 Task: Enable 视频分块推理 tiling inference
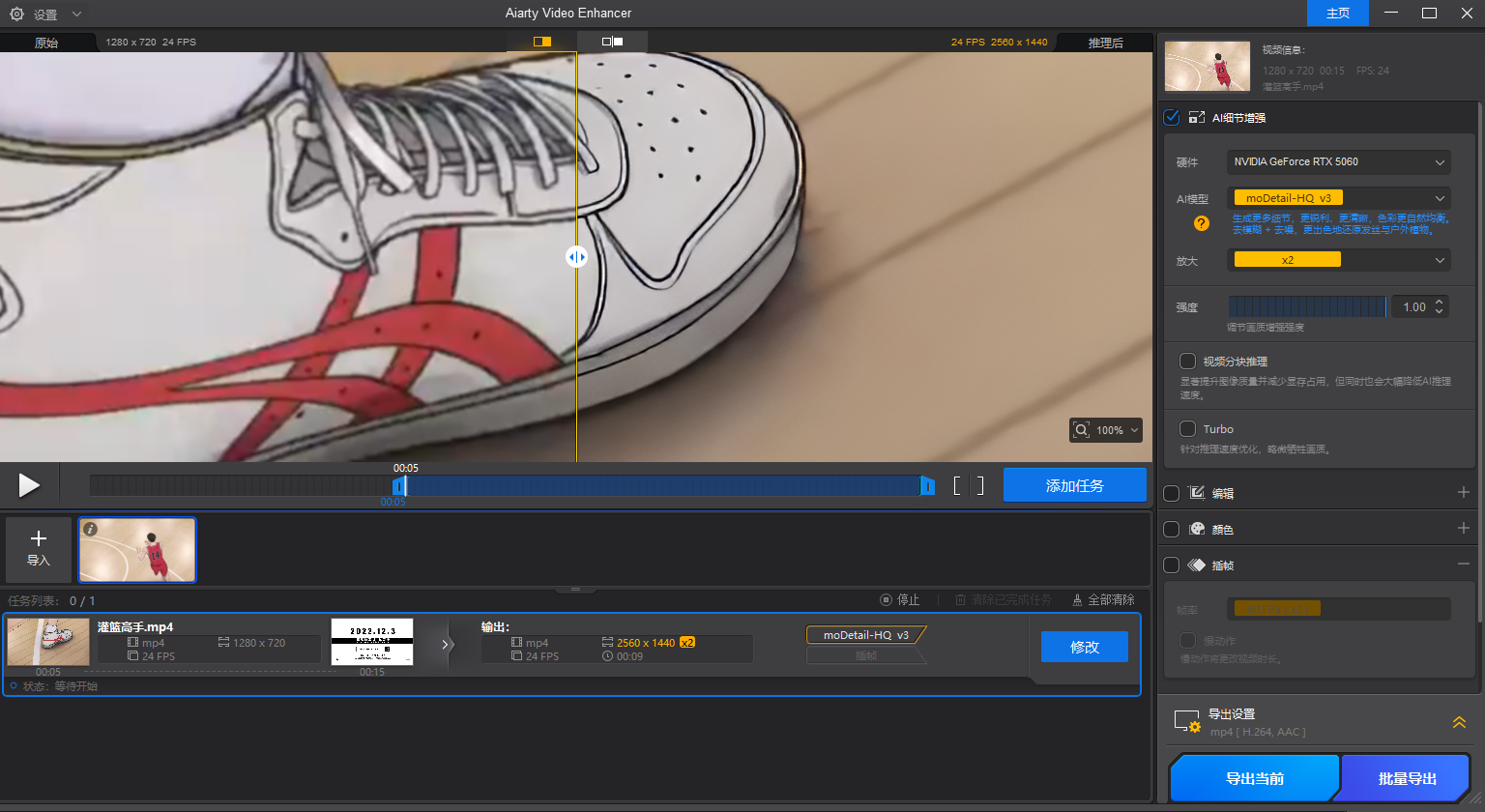tap(1188, 361)
